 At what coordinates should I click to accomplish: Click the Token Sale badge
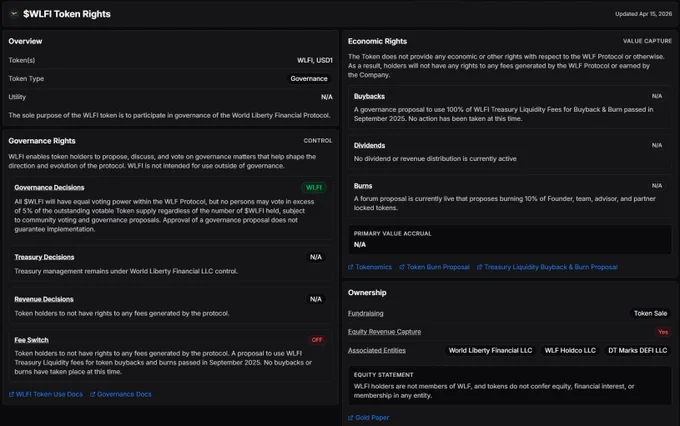pos(650,313)
